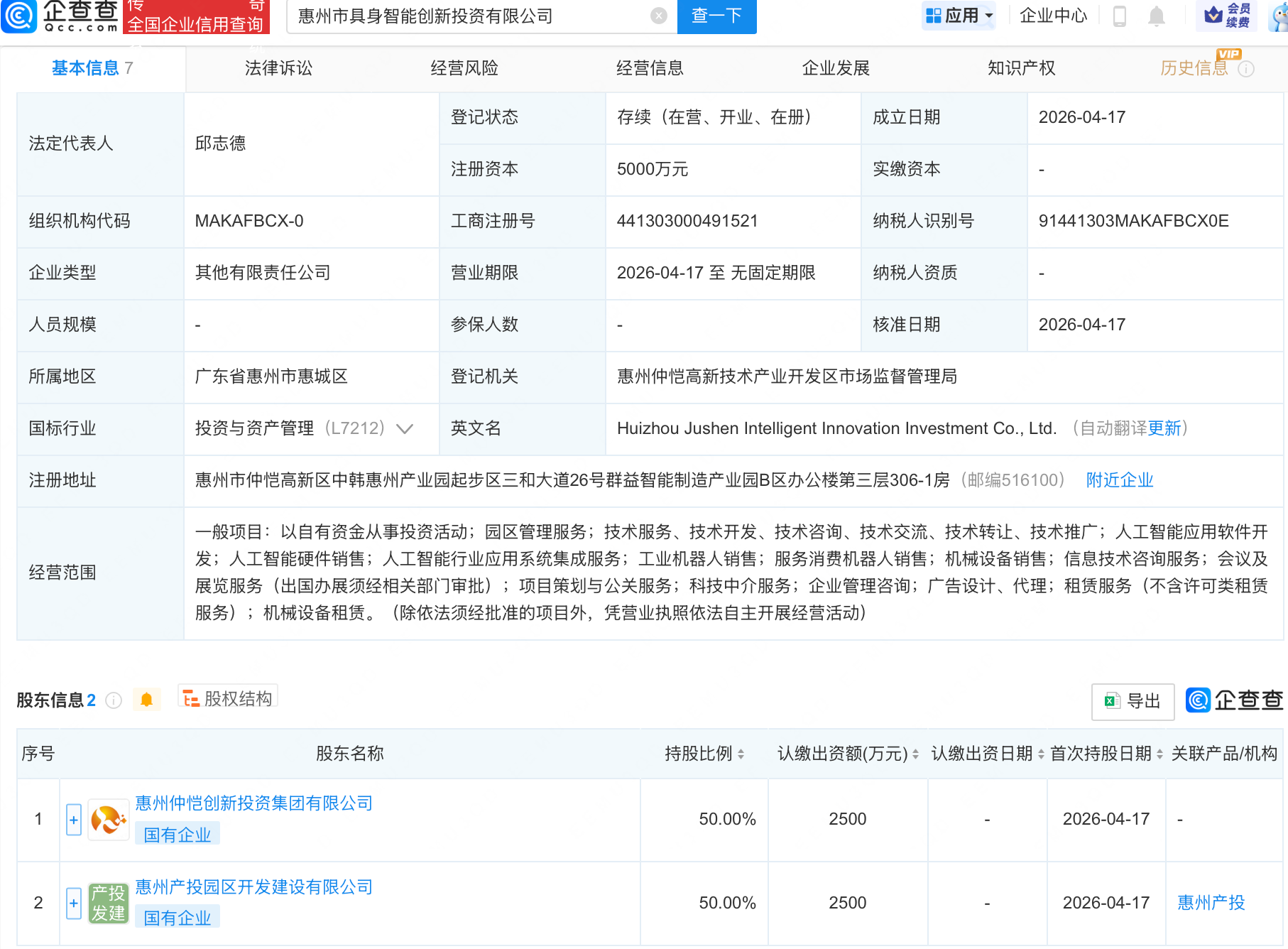
Task: Click the orange bell alert beside 股东信息
Action: pos(146,700)
